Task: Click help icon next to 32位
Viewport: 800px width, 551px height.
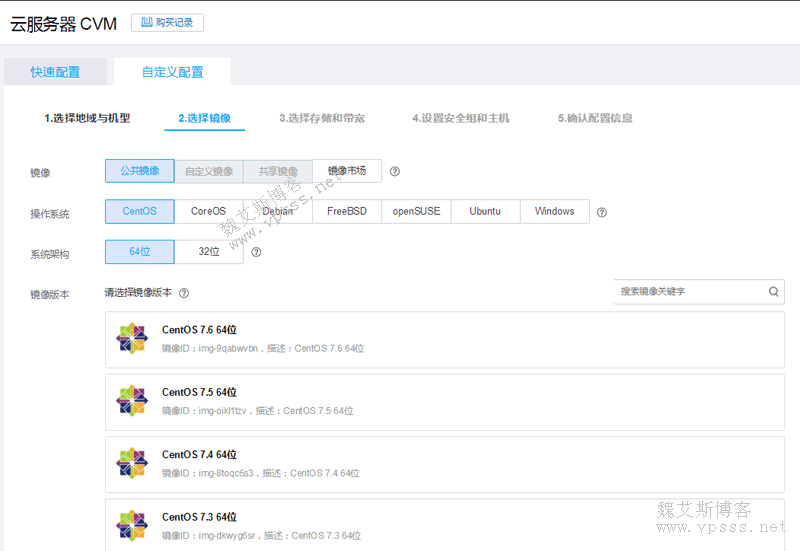Action: [x=257, y=253]
